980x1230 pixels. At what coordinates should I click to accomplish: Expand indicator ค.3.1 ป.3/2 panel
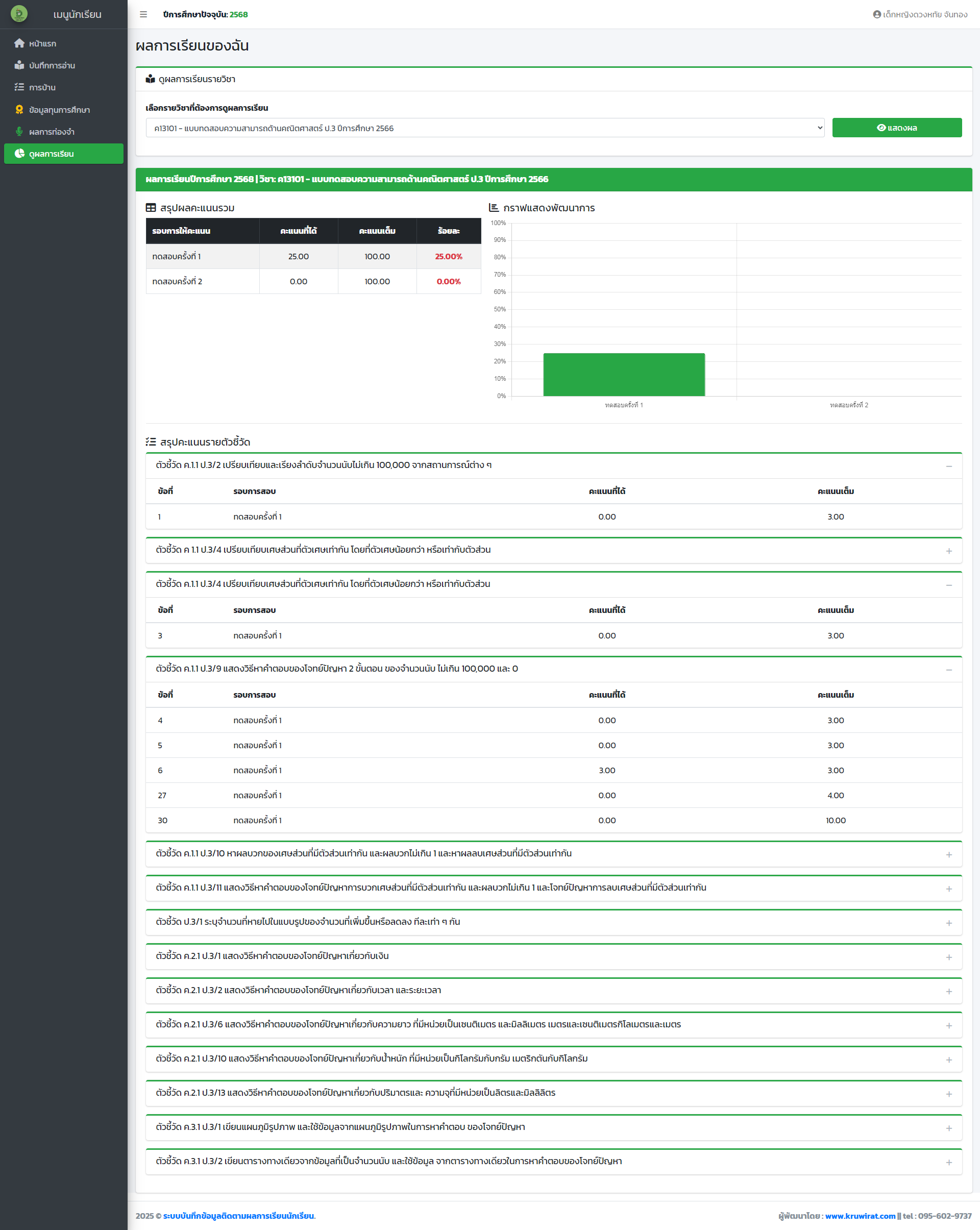pos(949,1163)
